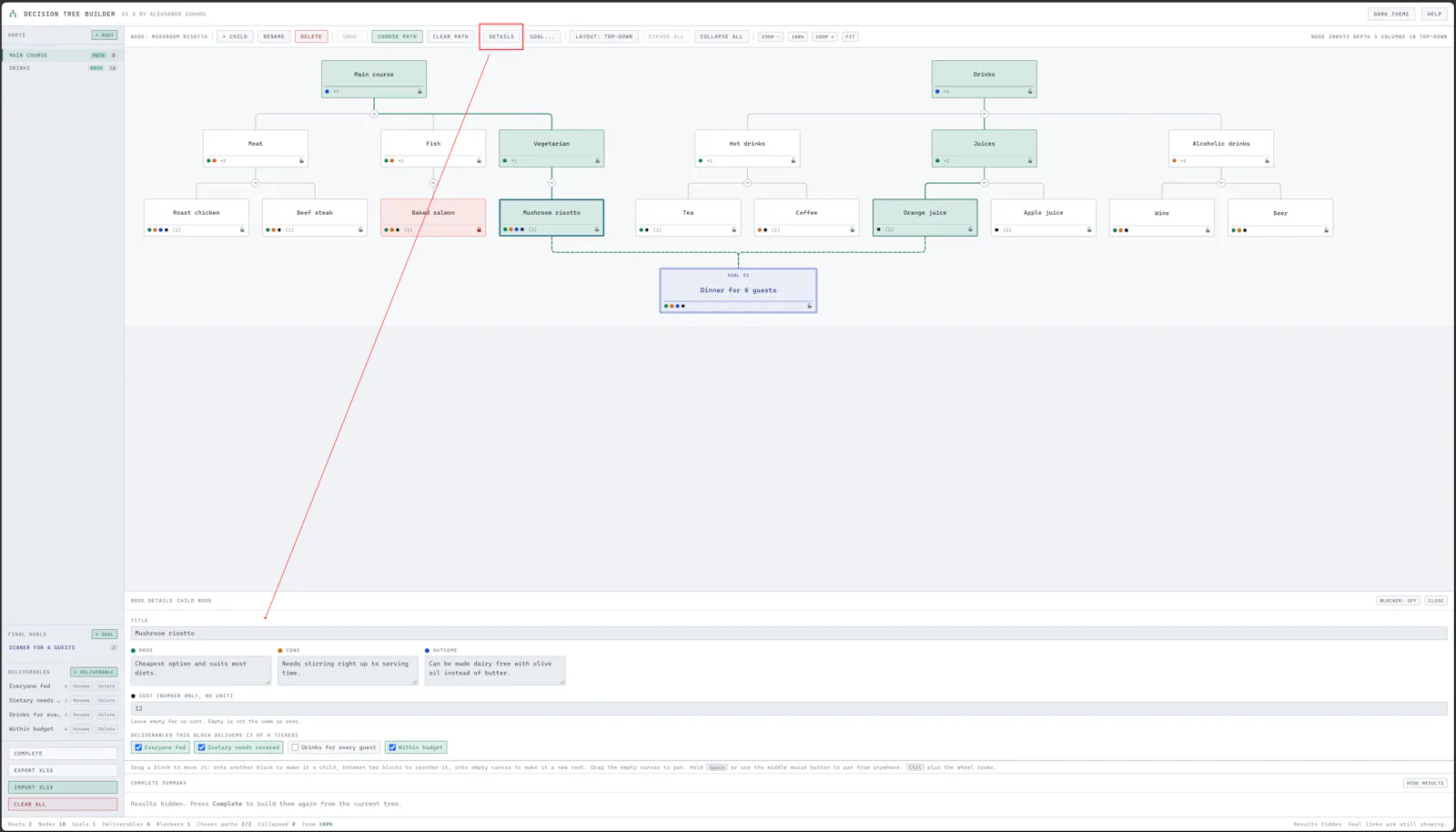Collapse children under Alcoholic drinks
1456x832 pixels.
pos(1221,183)
